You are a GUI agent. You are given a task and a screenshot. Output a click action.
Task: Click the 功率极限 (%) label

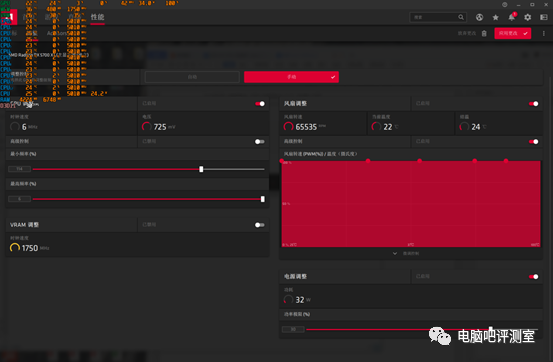pos(297,314)
